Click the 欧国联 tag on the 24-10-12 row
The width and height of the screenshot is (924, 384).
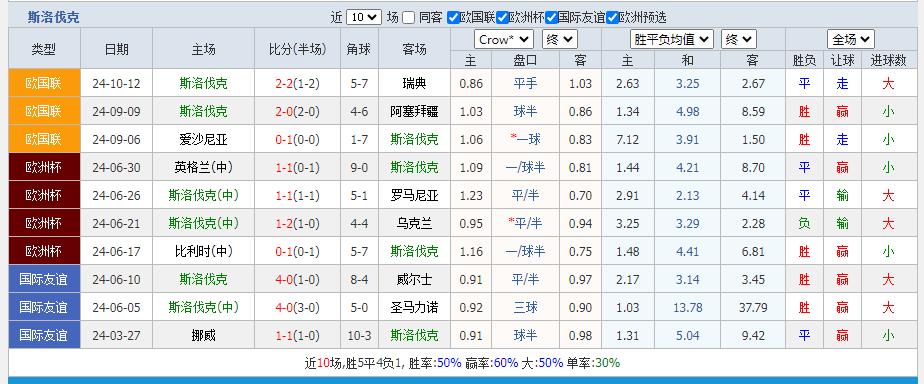44,83
